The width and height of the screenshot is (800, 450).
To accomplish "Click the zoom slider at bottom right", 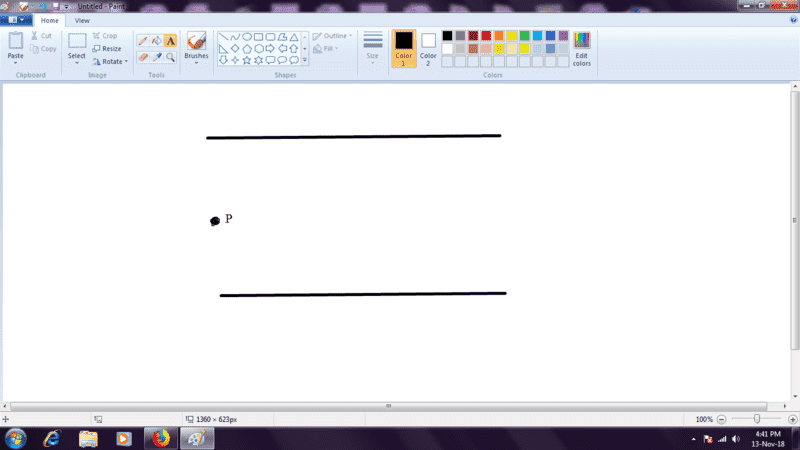I will click(x=757, y=419).
